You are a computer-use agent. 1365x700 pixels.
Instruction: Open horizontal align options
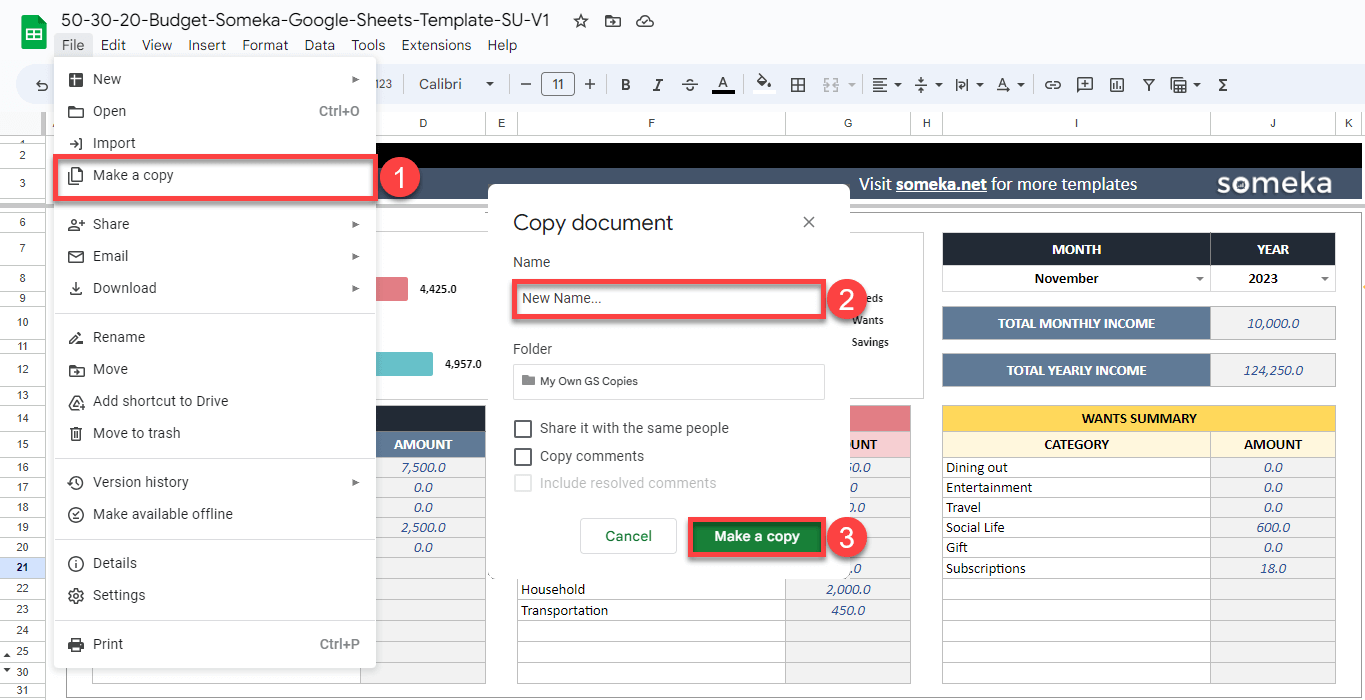[x=886, y=85]
